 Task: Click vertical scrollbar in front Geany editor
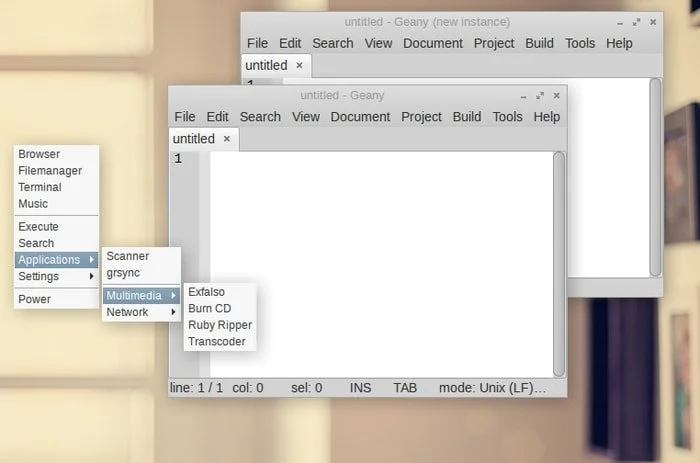tap(559, 264)
